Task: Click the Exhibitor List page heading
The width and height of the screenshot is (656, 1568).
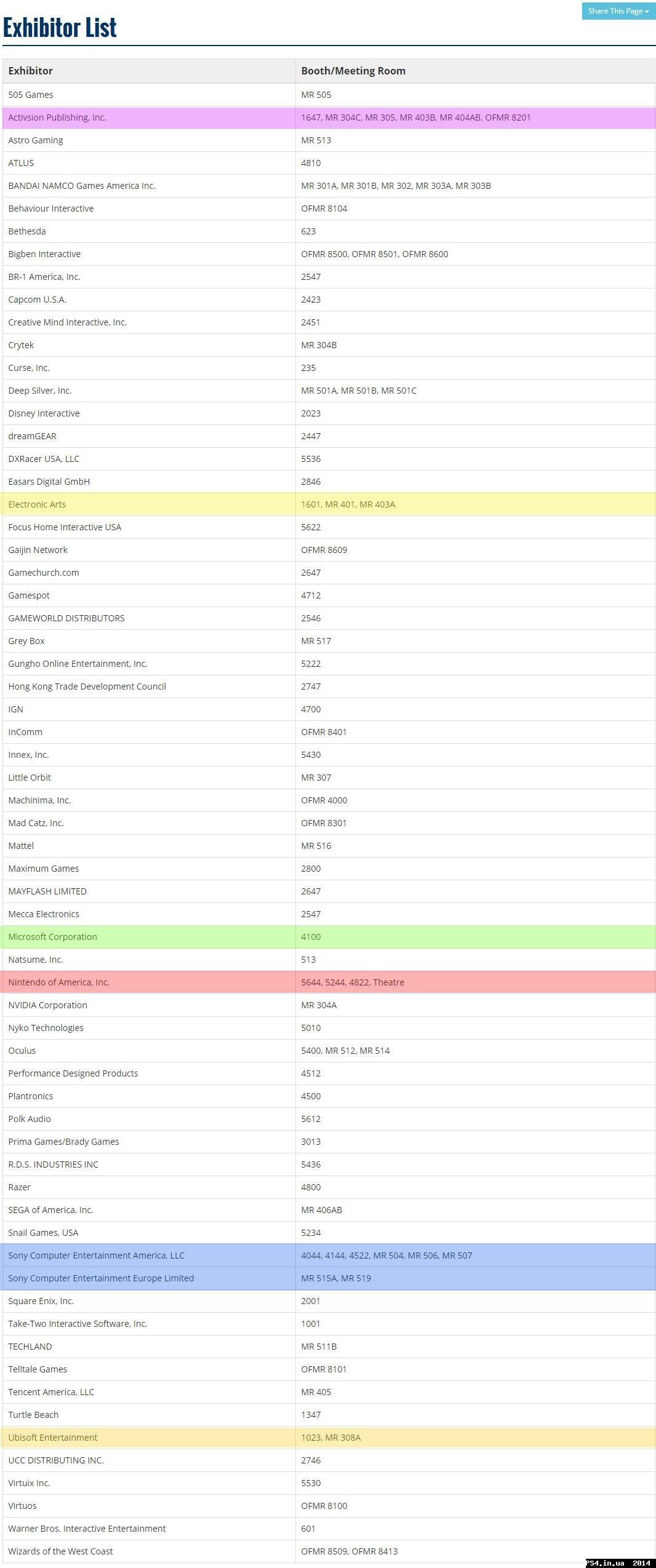Action: [60, 27]
